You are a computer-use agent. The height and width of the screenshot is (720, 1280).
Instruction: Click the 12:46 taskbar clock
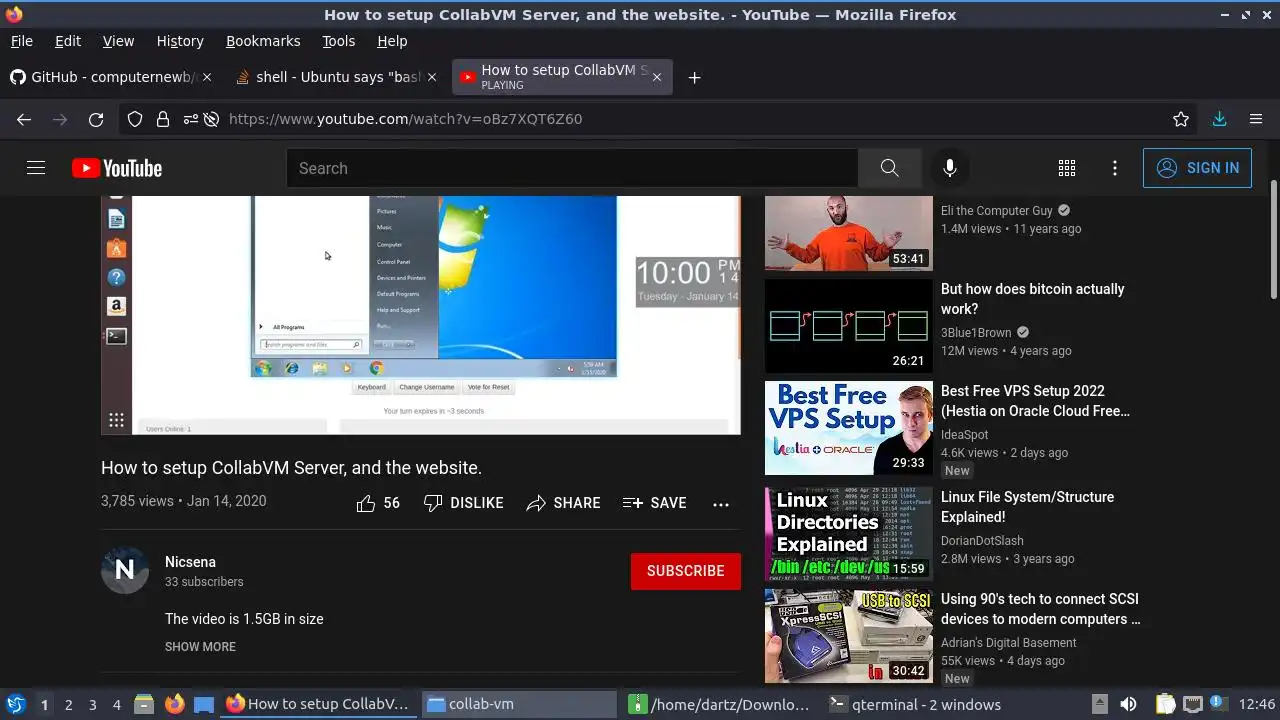tap(1257, 704)
